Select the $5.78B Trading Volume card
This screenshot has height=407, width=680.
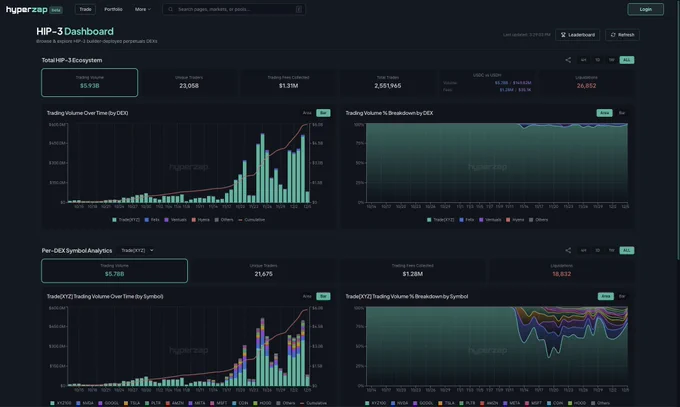114,271
